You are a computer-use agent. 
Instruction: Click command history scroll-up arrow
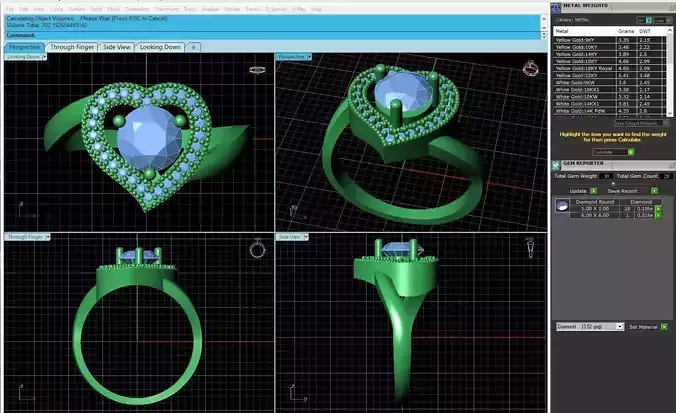544,19
